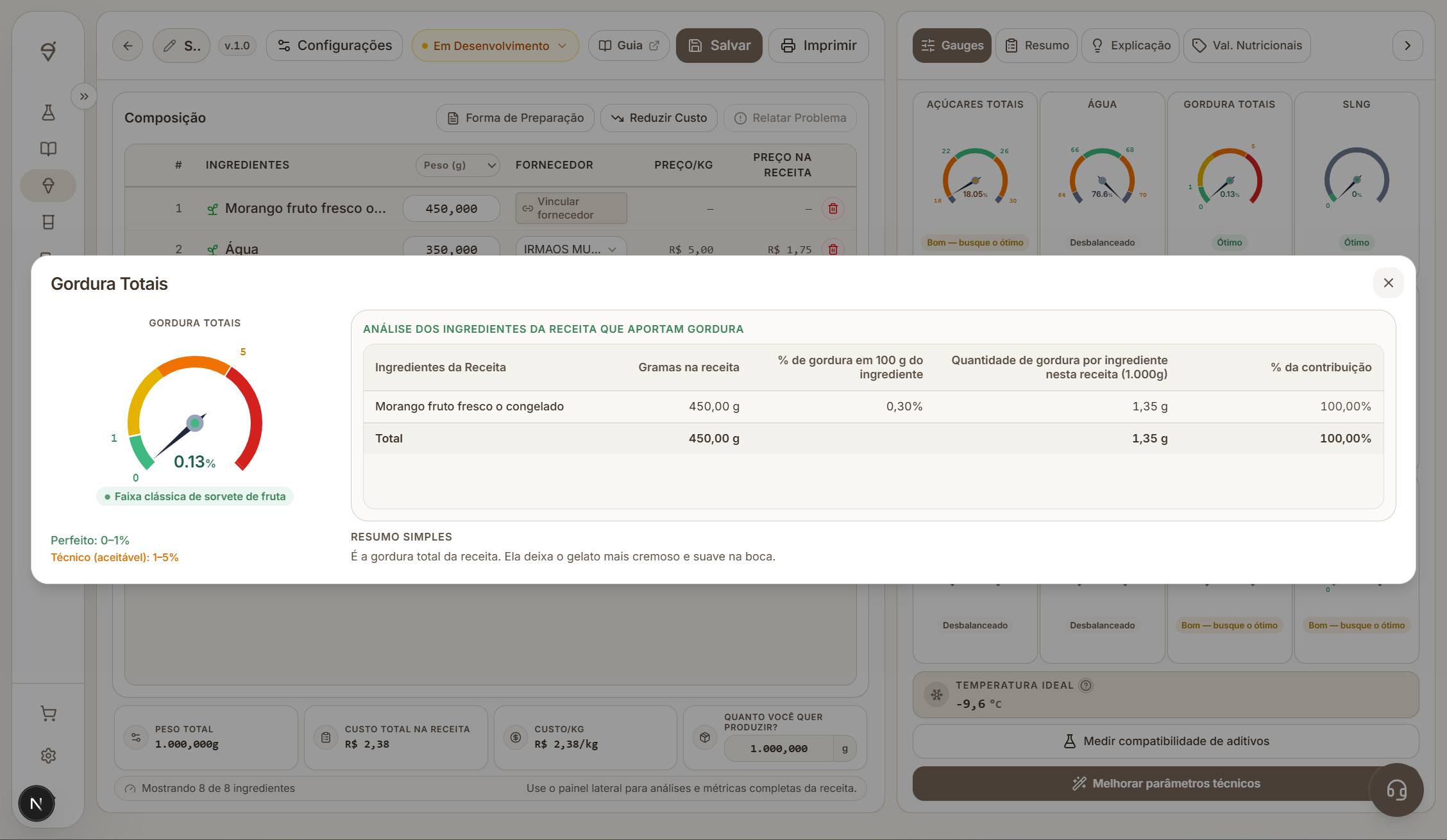This screenshot has width=1447, height=840.
Task: Click the Morango fruto fresco ingredient name
Action: (x=305, y=208)
